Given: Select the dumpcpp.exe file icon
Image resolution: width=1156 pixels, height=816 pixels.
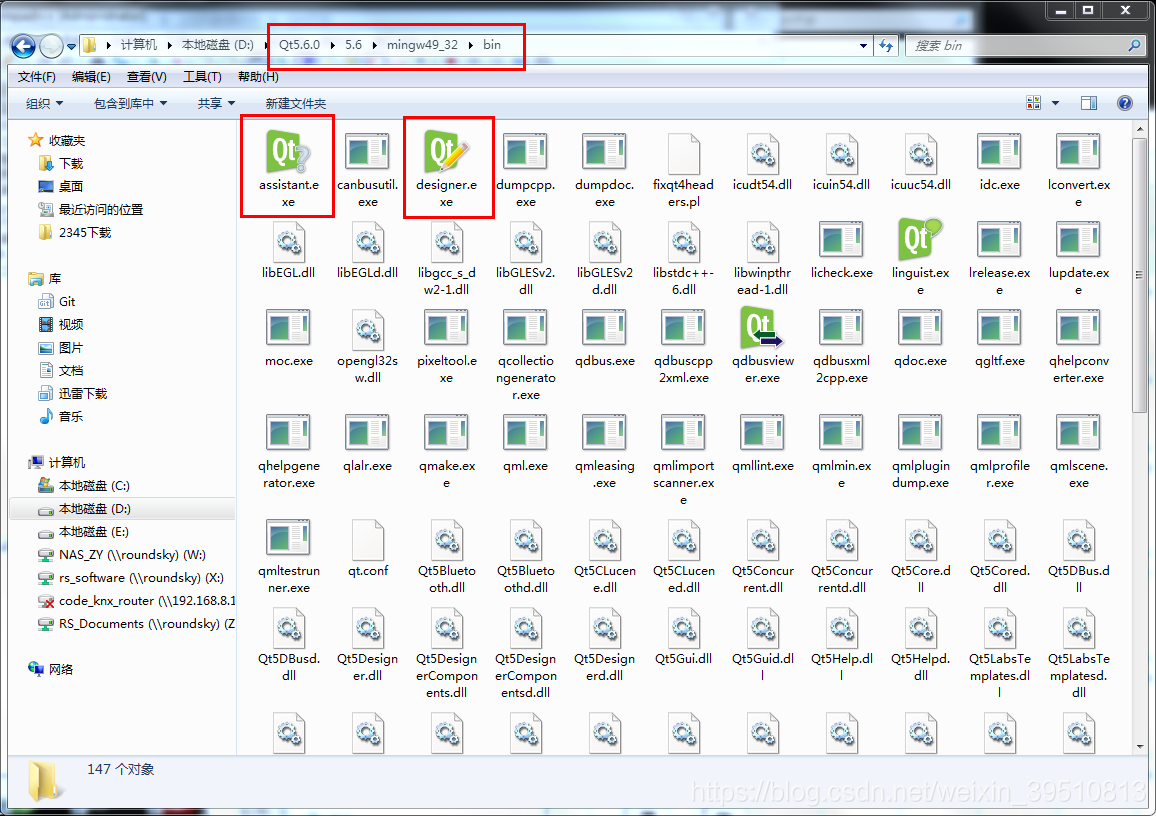Looking at the screenshot, I should point(526,153).
